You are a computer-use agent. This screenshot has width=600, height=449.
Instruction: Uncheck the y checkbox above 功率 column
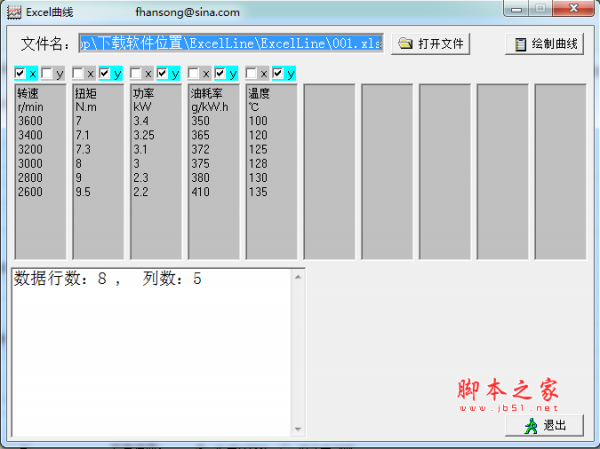tap(162, 73)
